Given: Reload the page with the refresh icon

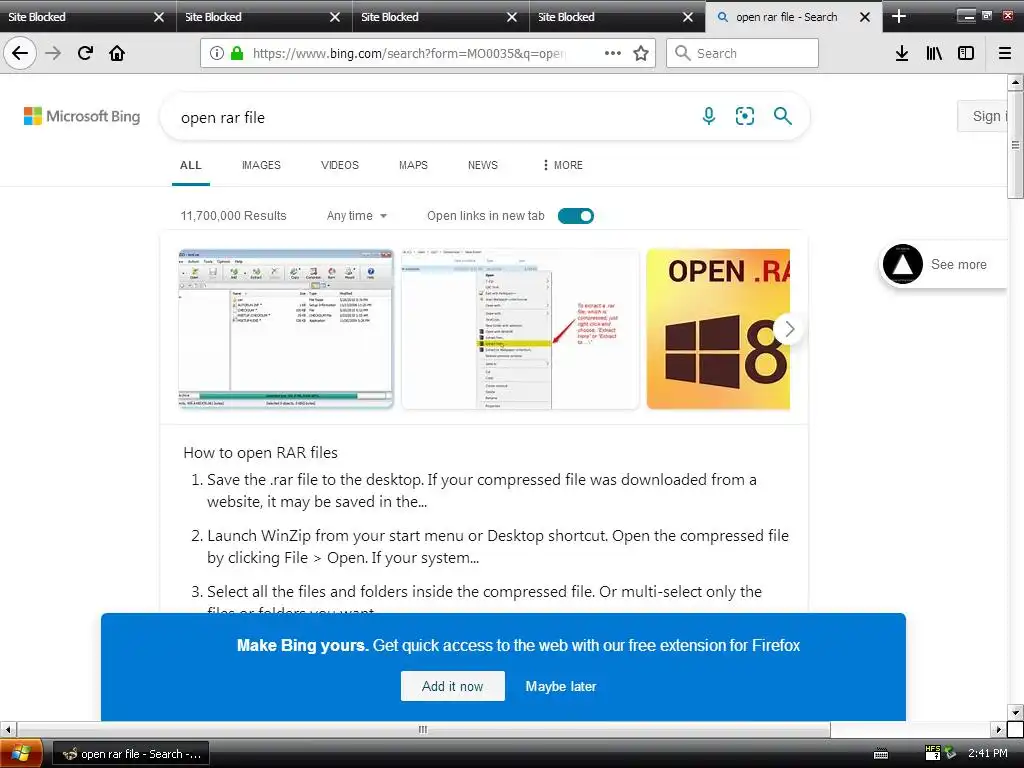Looking at the screenshot, I should (85, 53).
